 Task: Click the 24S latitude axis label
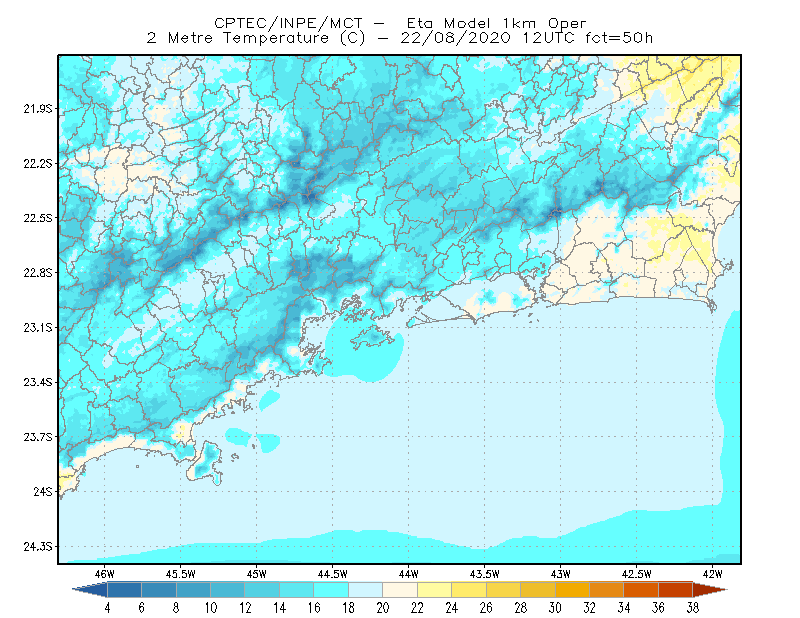pyautogui.click(x=43, y=492)
